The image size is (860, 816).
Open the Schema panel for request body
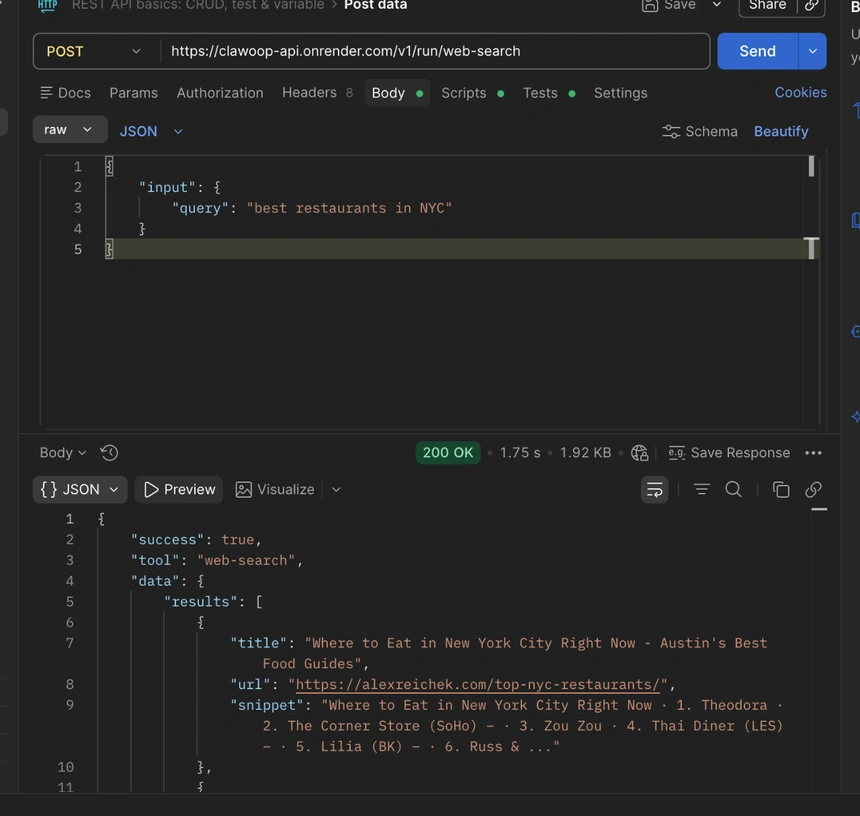pos(700,131)
